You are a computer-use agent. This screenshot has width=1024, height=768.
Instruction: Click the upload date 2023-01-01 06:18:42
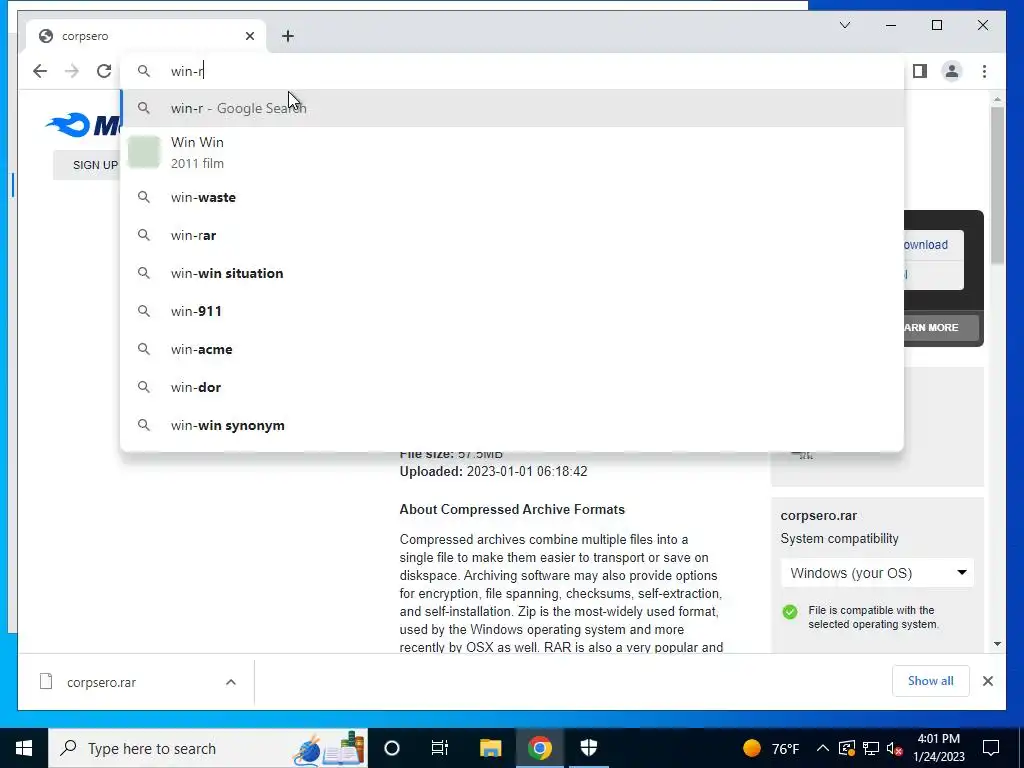(x=527, y=472)
